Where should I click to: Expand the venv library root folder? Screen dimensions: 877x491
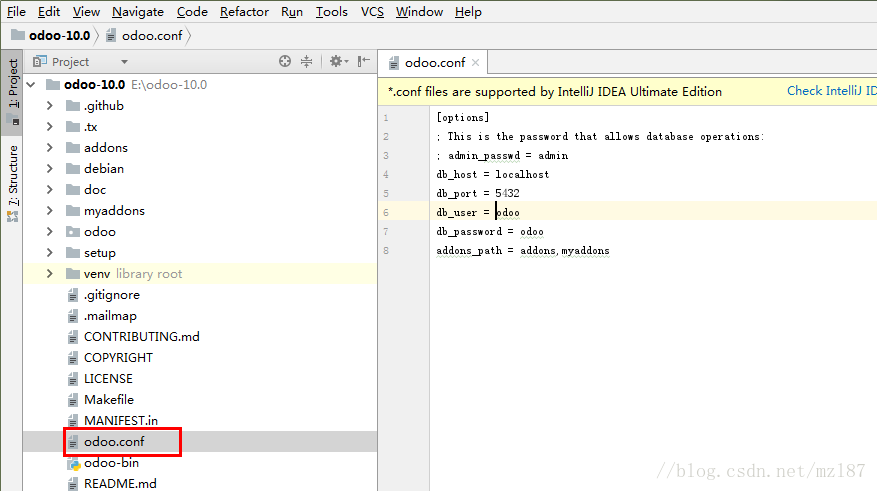coord(50,273)
